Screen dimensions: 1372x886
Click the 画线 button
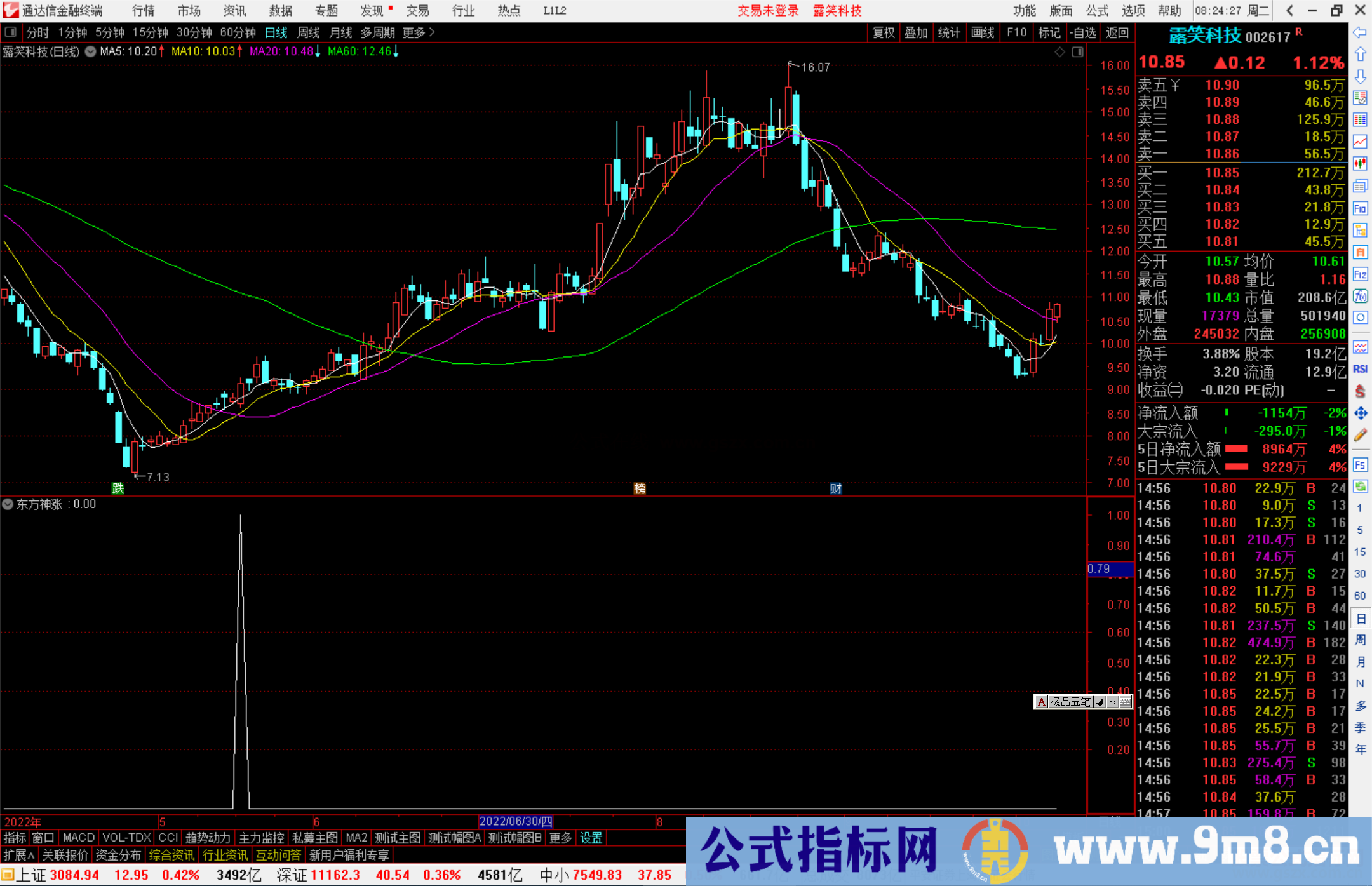click(983, 32)
